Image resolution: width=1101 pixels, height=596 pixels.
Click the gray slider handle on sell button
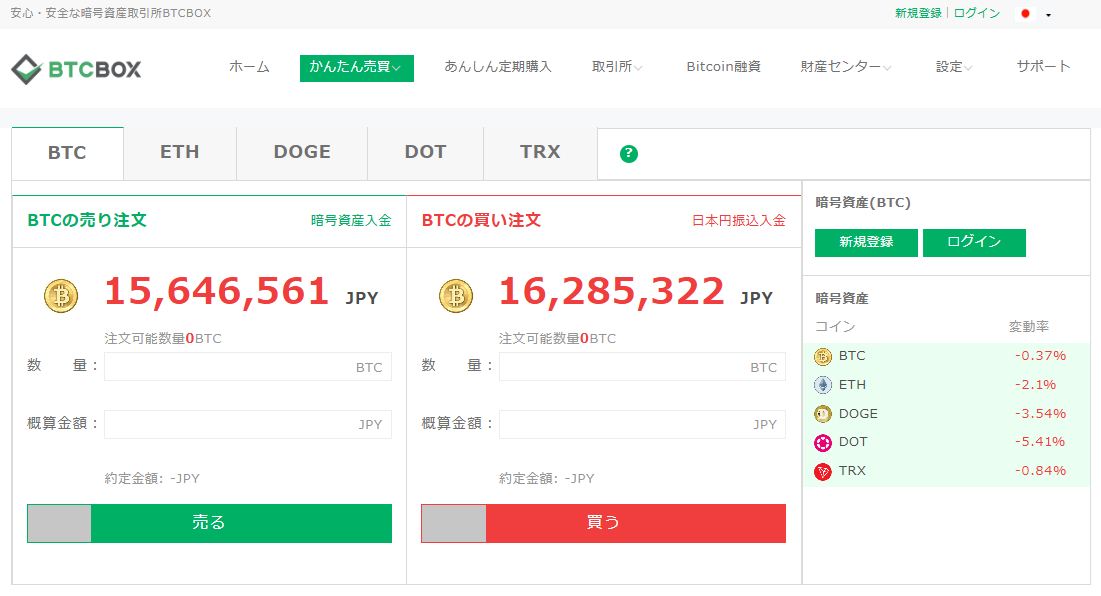(x=59, y=523)
